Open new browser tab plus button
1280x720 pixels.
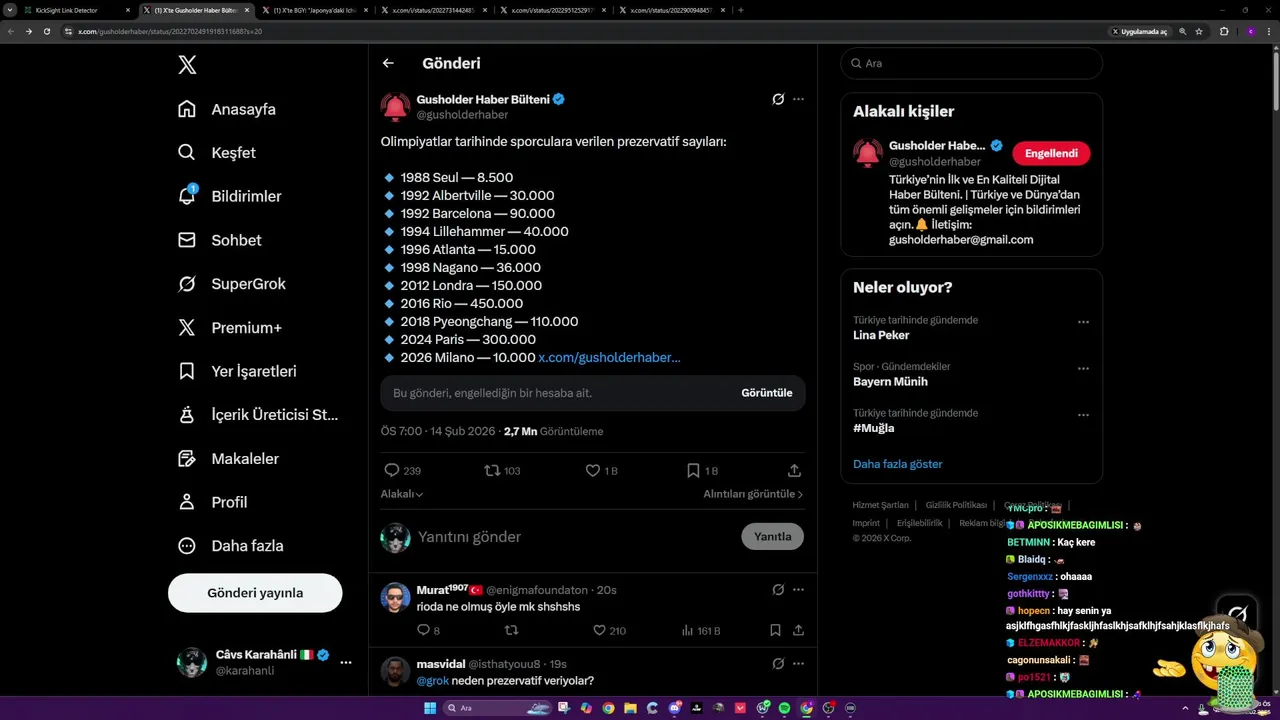(740, 10)
